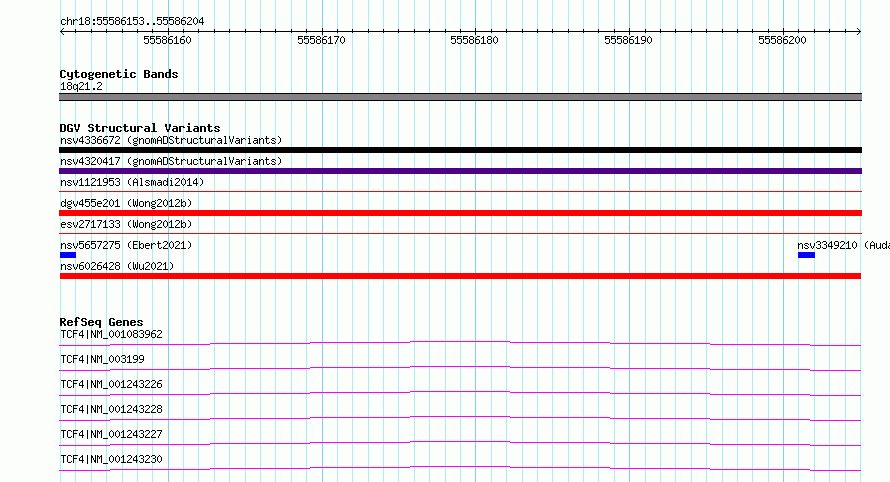Click TCF4|NM_001243230 transcript label

coord(111,459)
